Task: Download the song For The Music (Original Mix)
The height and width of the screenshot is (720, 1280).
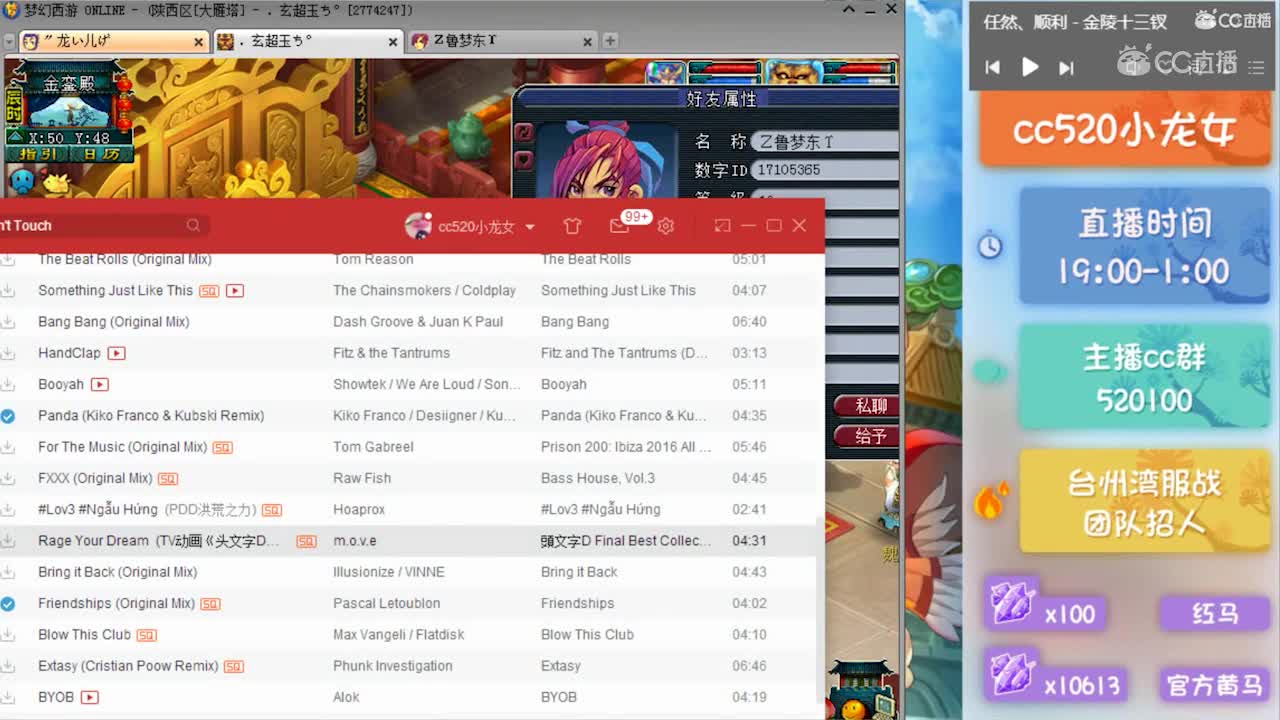Action: (8, 447)
